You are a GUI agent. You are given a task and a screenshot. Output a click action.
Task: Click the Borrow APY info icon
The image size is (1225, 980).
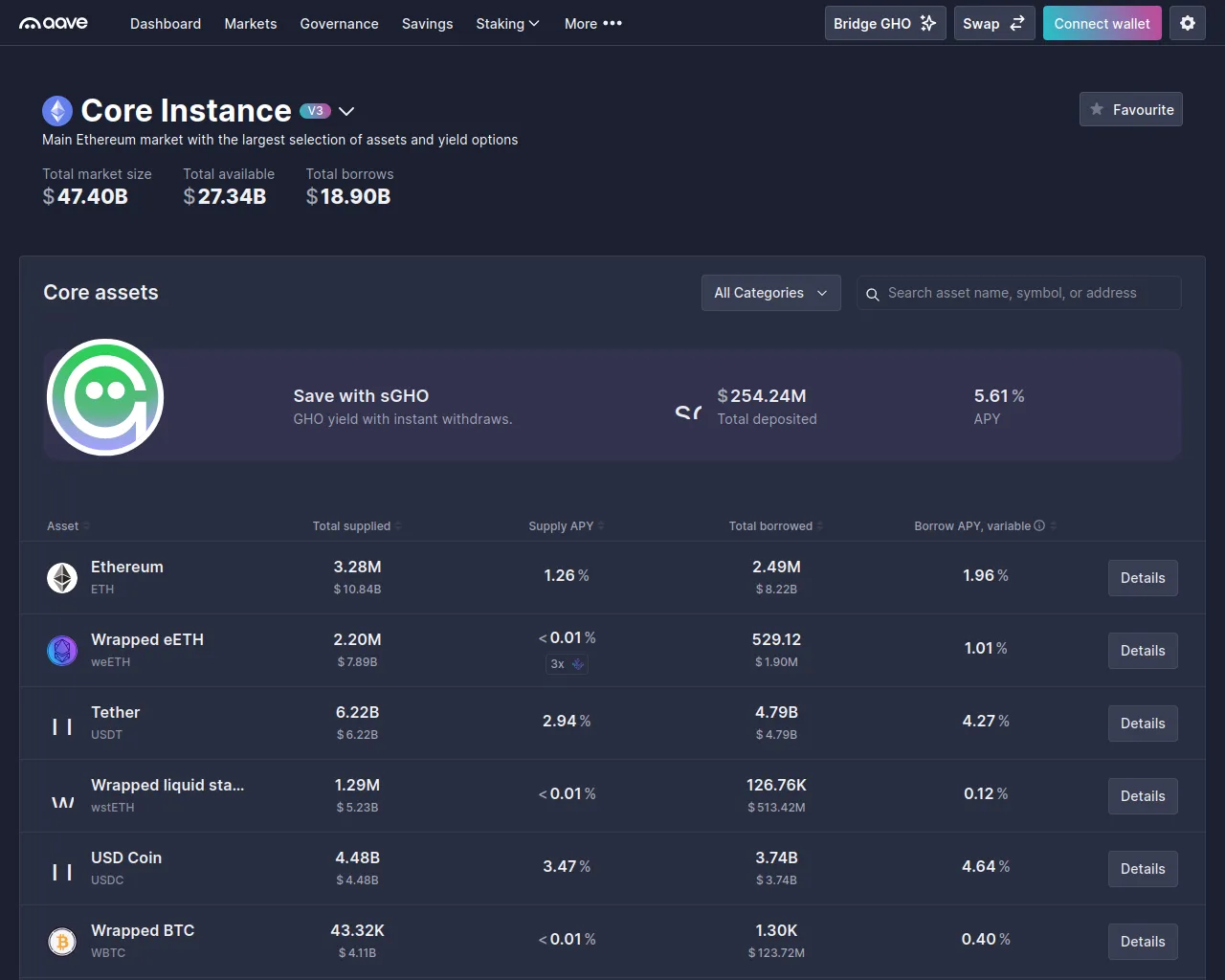tap(1039, 525)
